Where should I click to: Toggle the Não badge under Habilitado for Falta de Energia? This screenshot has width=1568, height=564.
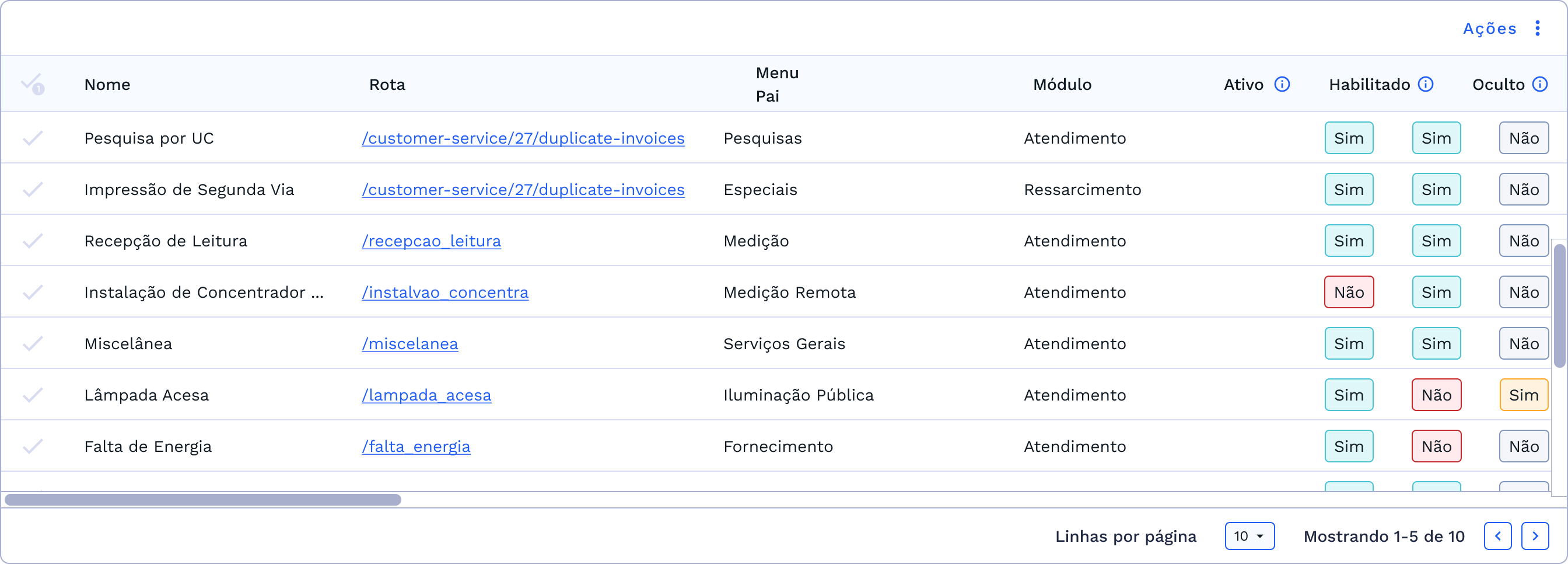coord(1436,446)
